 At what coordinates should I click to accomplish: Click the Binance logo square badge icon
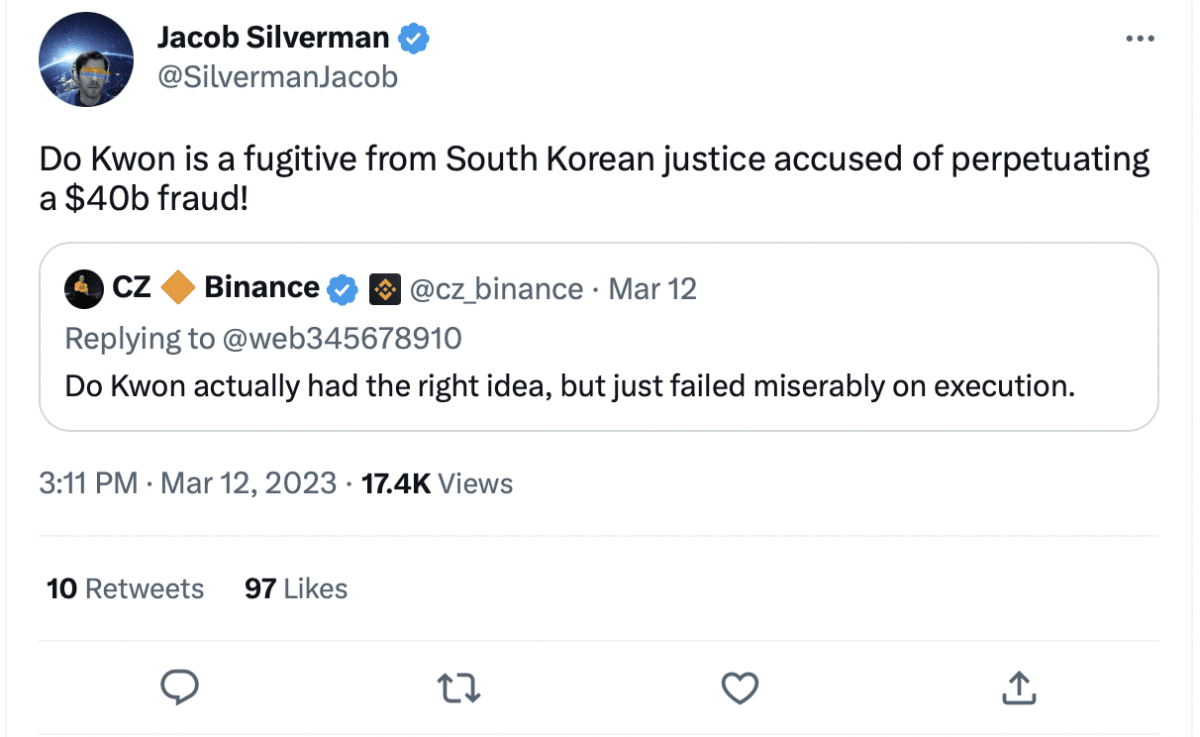[385, 290]
